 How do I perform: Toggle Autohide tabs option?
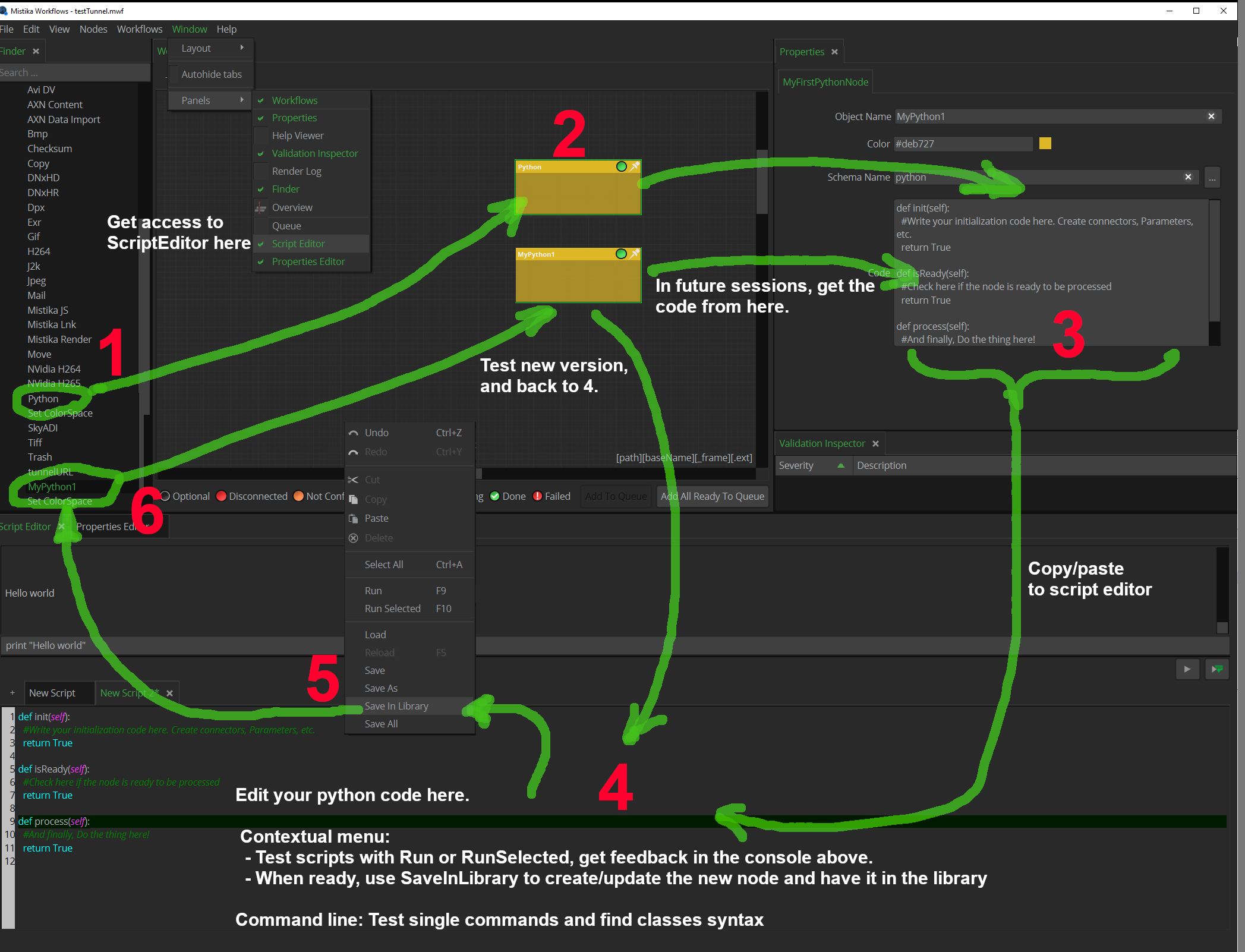[x=211, y=74]
